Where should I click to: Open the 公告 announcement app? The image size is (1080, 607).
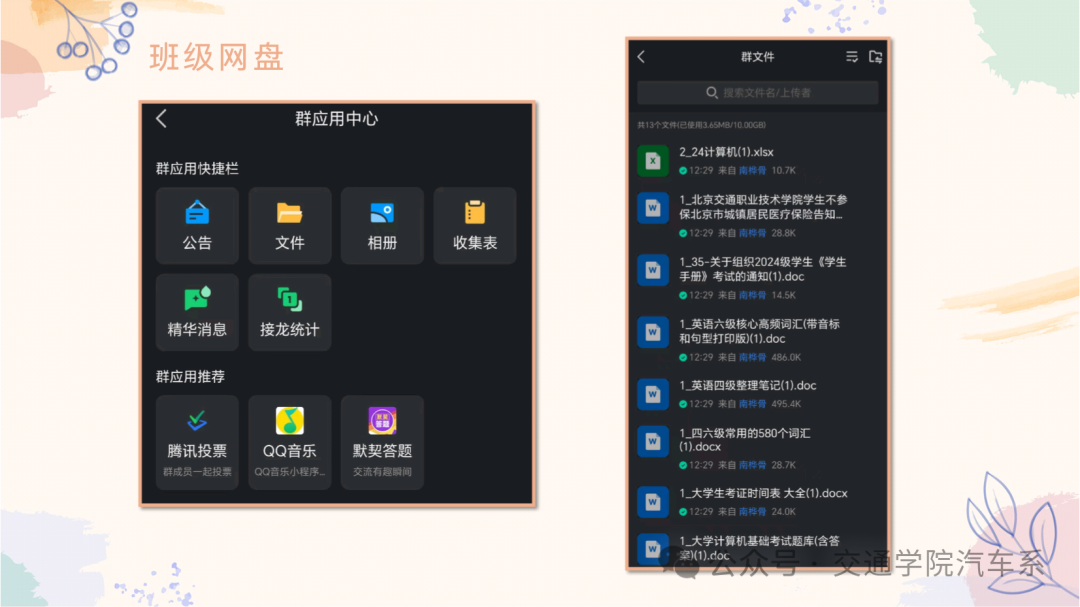click(x=197, y=225)
